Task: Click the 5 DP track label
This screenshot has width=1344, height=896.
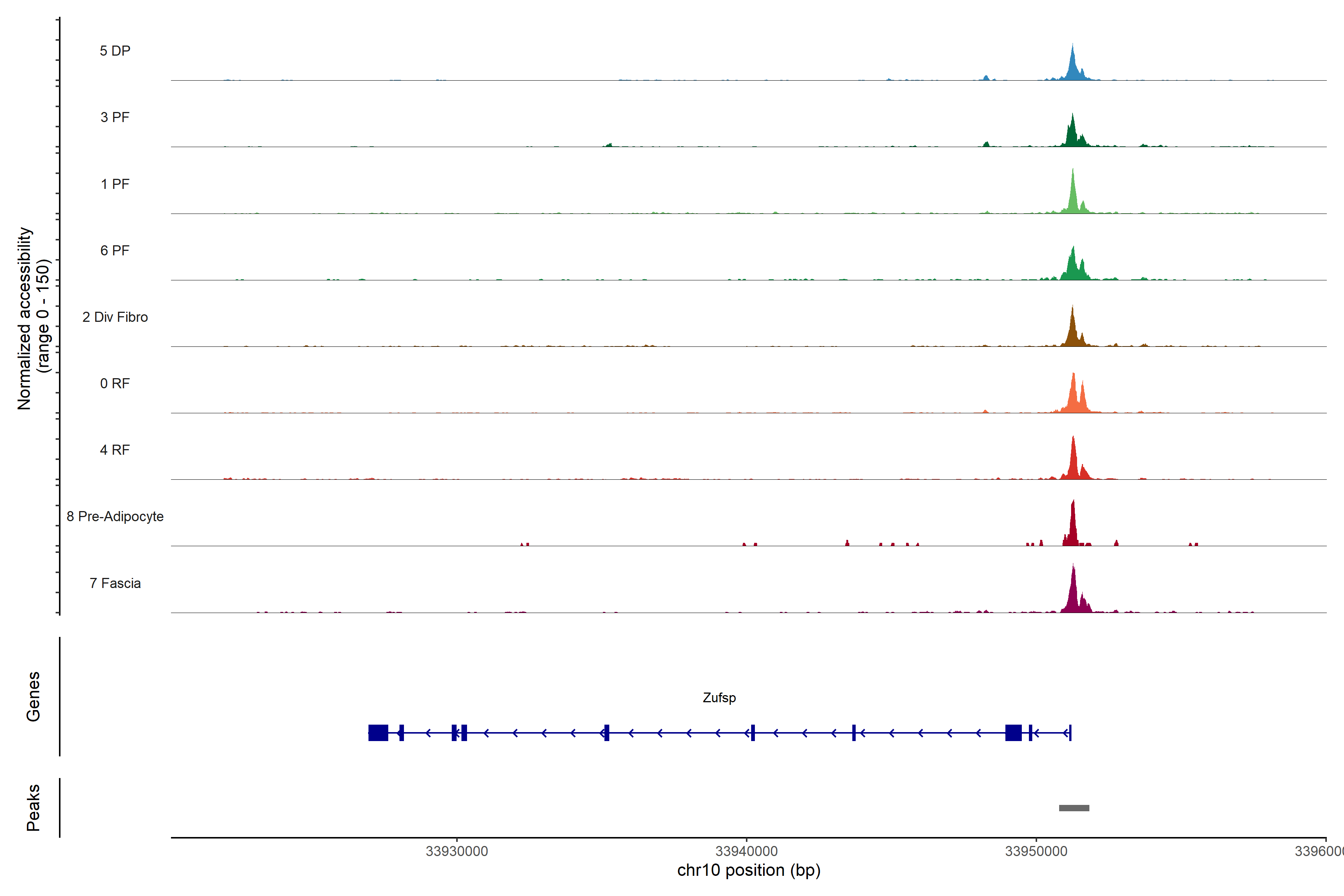Action: click(x=115, y=51)
